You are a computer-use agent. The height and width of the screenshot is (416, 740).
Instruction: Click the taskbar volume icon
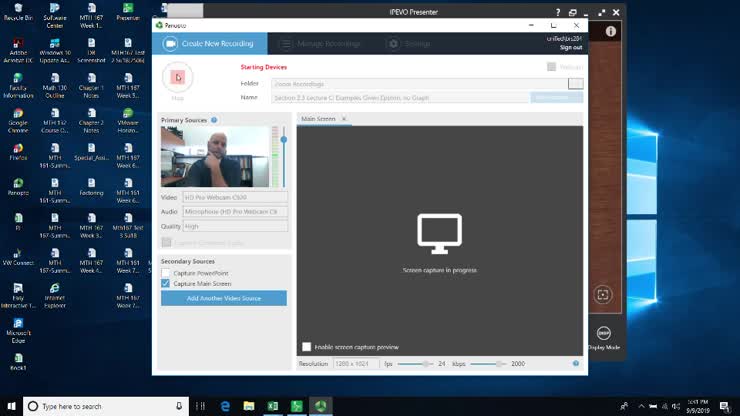pyautogui.click(x=676, y=406)
